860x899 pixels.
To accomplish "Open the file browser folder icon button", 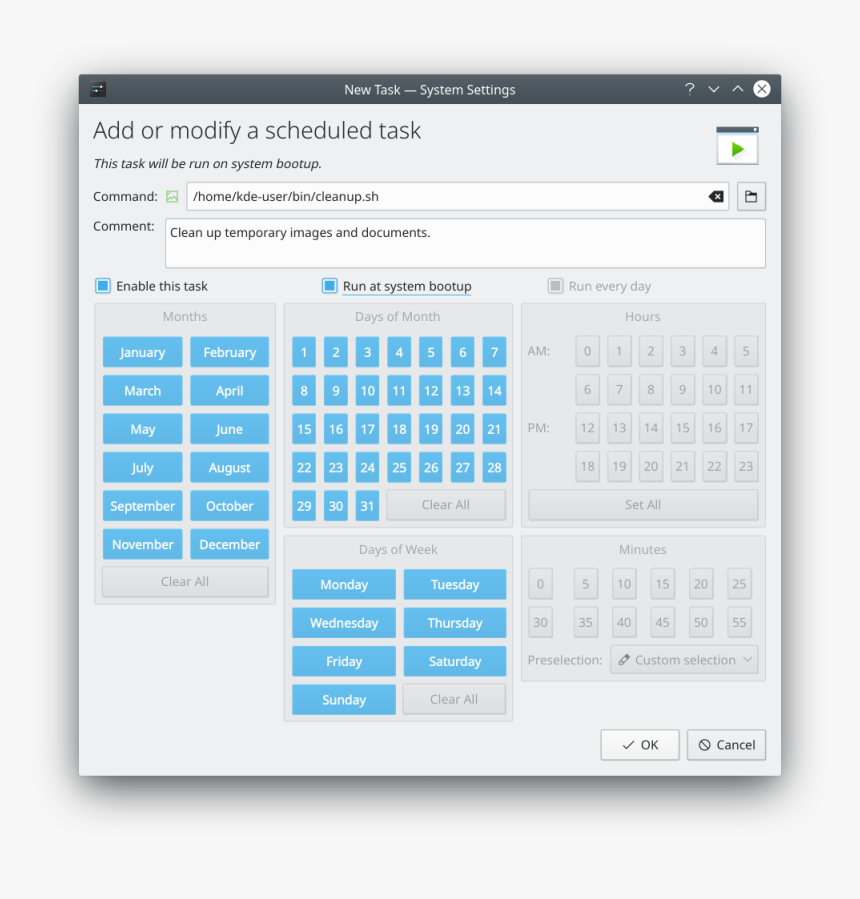I will (751, 197).
